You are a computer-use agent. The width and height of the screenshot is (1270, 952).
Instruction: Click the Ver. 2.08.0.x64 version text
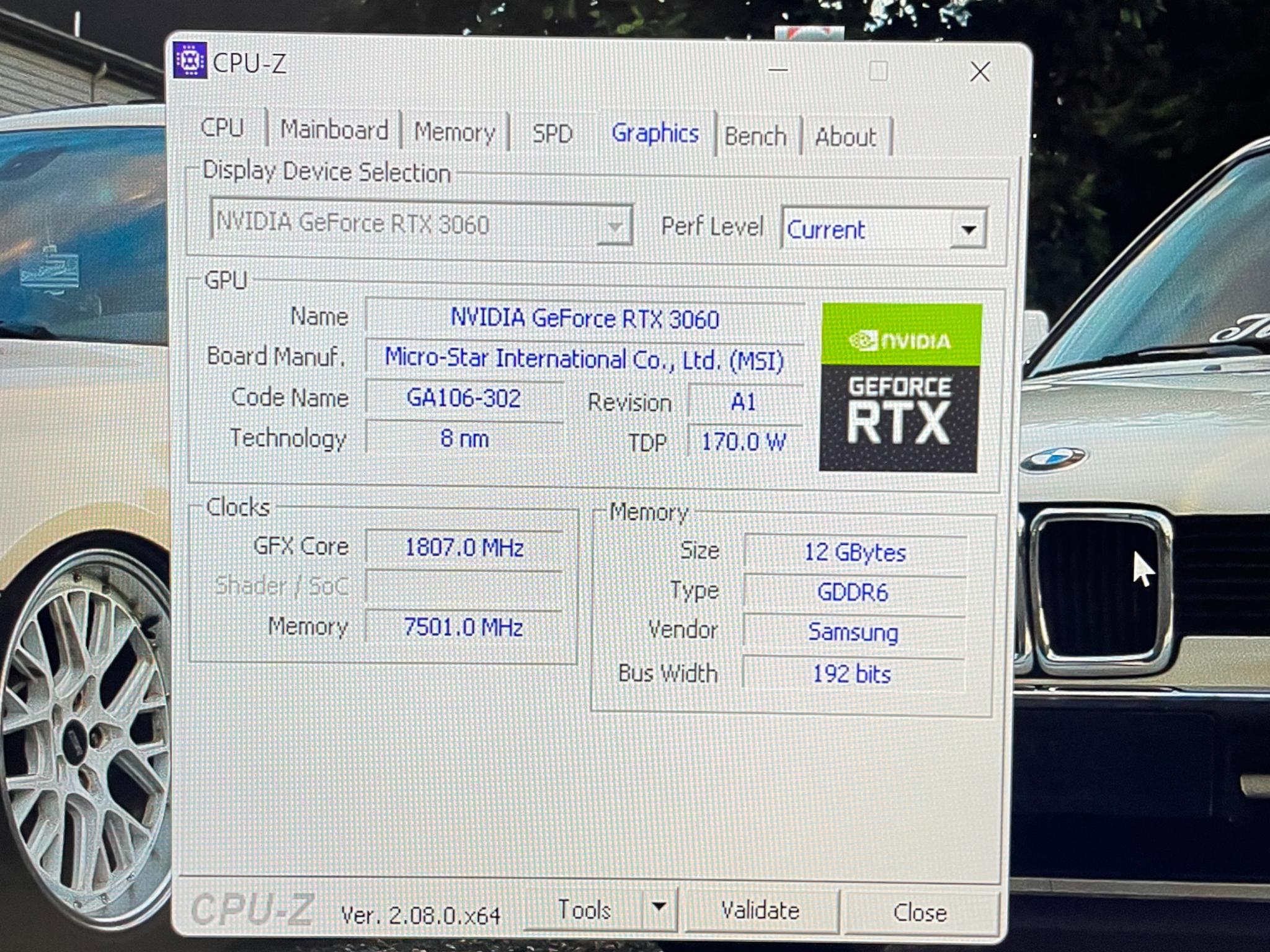[420, 915]
